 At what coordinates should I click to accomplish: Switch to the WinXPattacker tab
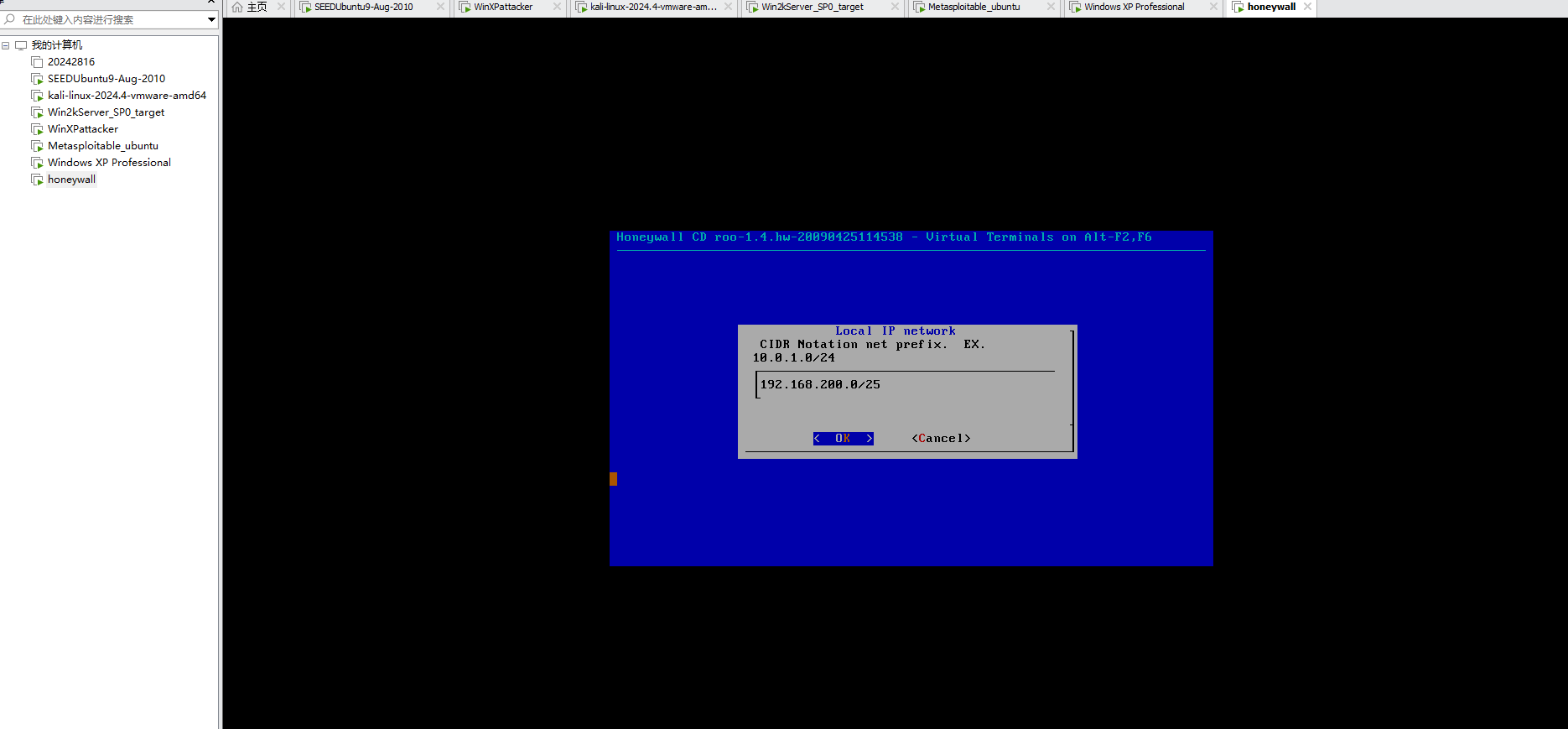coord(510,7)
